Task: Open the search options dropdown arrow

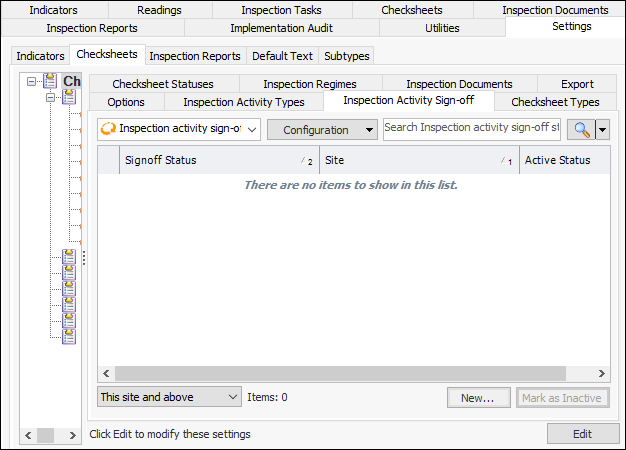Action: (602, 130)
